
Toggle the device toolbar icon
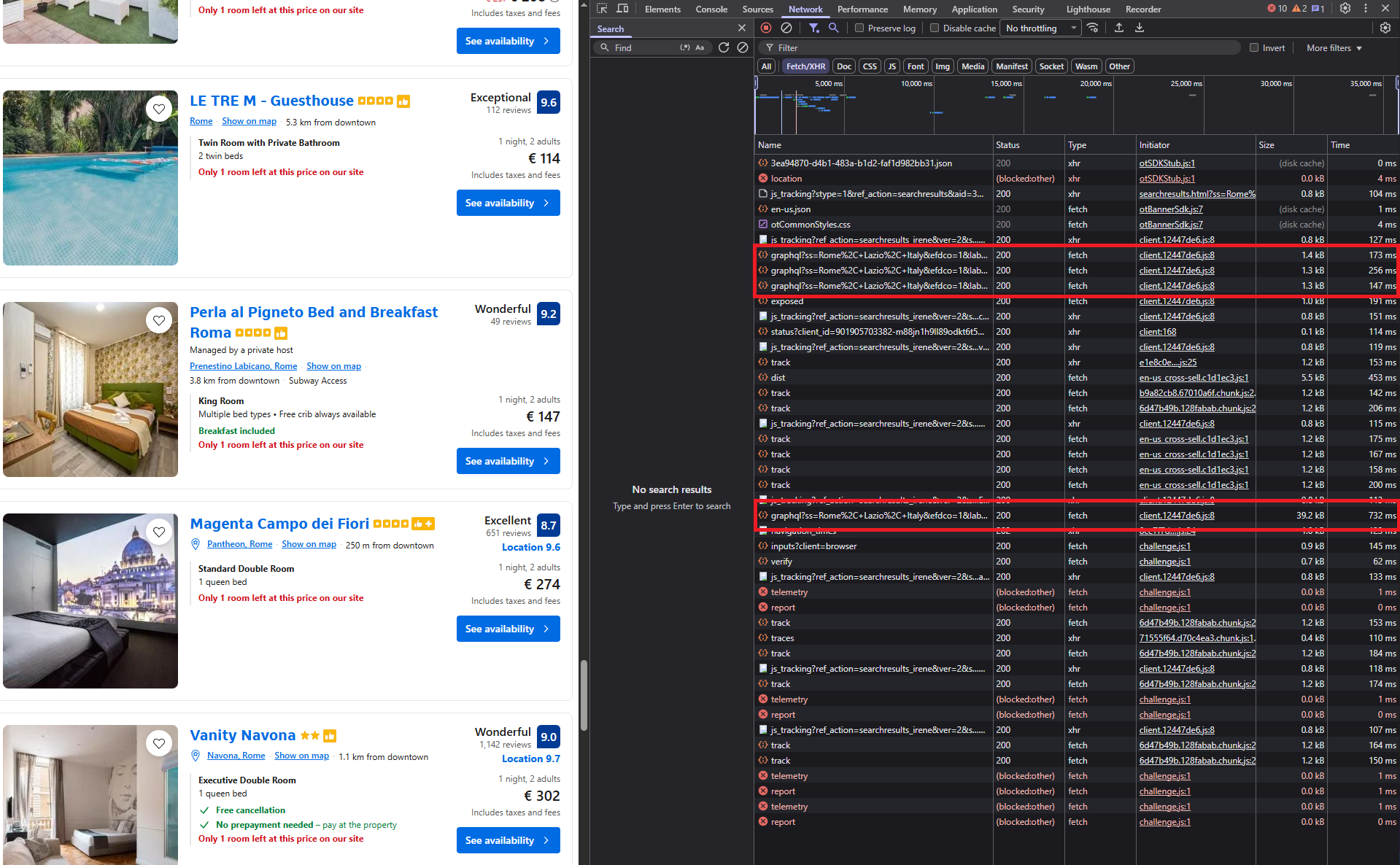point(622,9)
